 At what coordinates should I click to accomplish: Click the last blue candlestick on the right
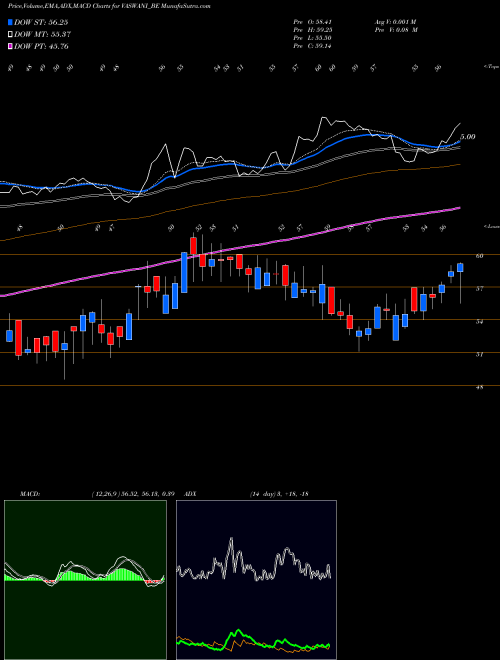[x=460, y=267]
